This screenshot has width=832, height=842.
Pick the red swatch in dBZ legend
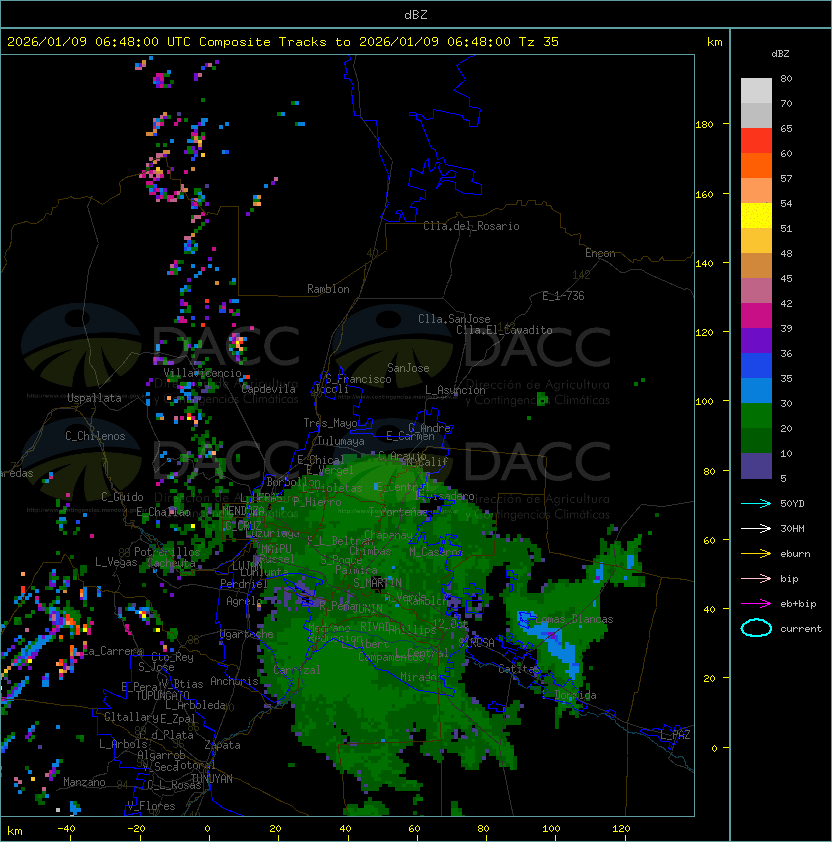coord(756,140)
